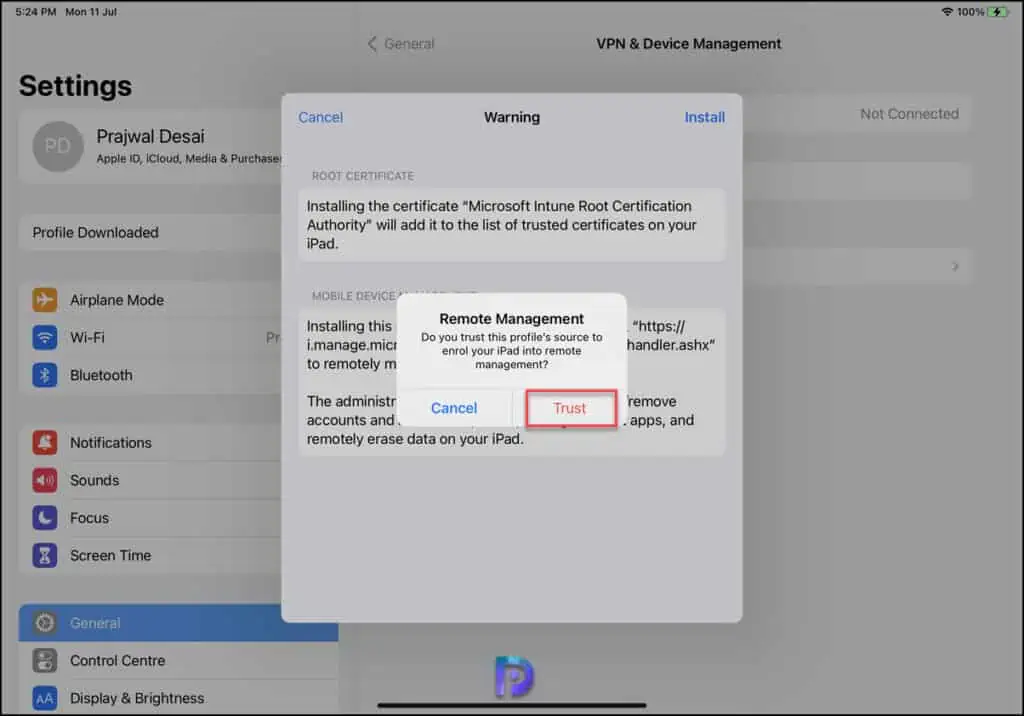Image resolution: width=1024 pixels, height=716 pixels.
Task: Click the ROOT CERTIFICATE section label
Action: pos(362,176)
